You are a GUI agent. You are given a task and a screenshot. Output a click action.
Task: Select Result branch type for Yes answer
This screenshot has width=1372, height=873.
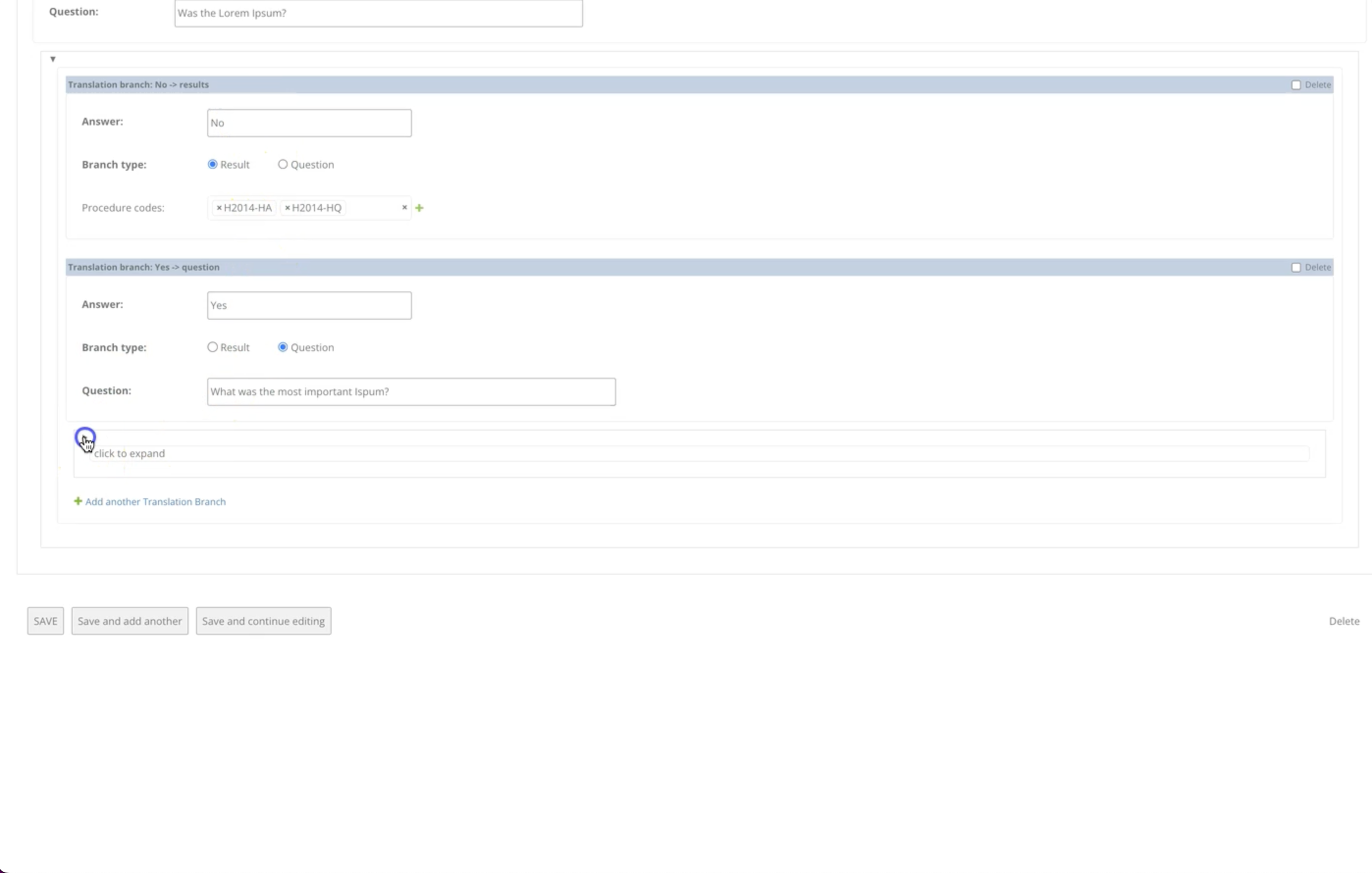pos(212,347)
